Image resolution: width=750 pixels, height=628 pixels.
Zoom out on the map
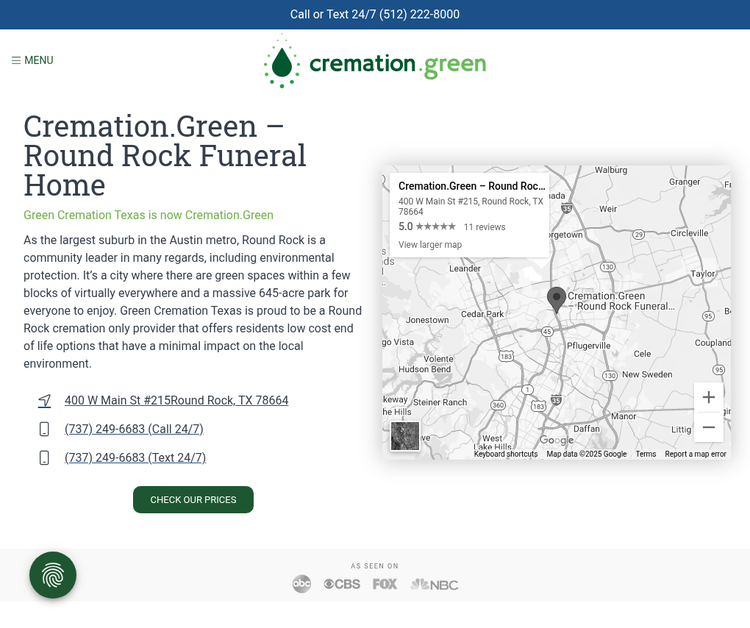(708, 427)
